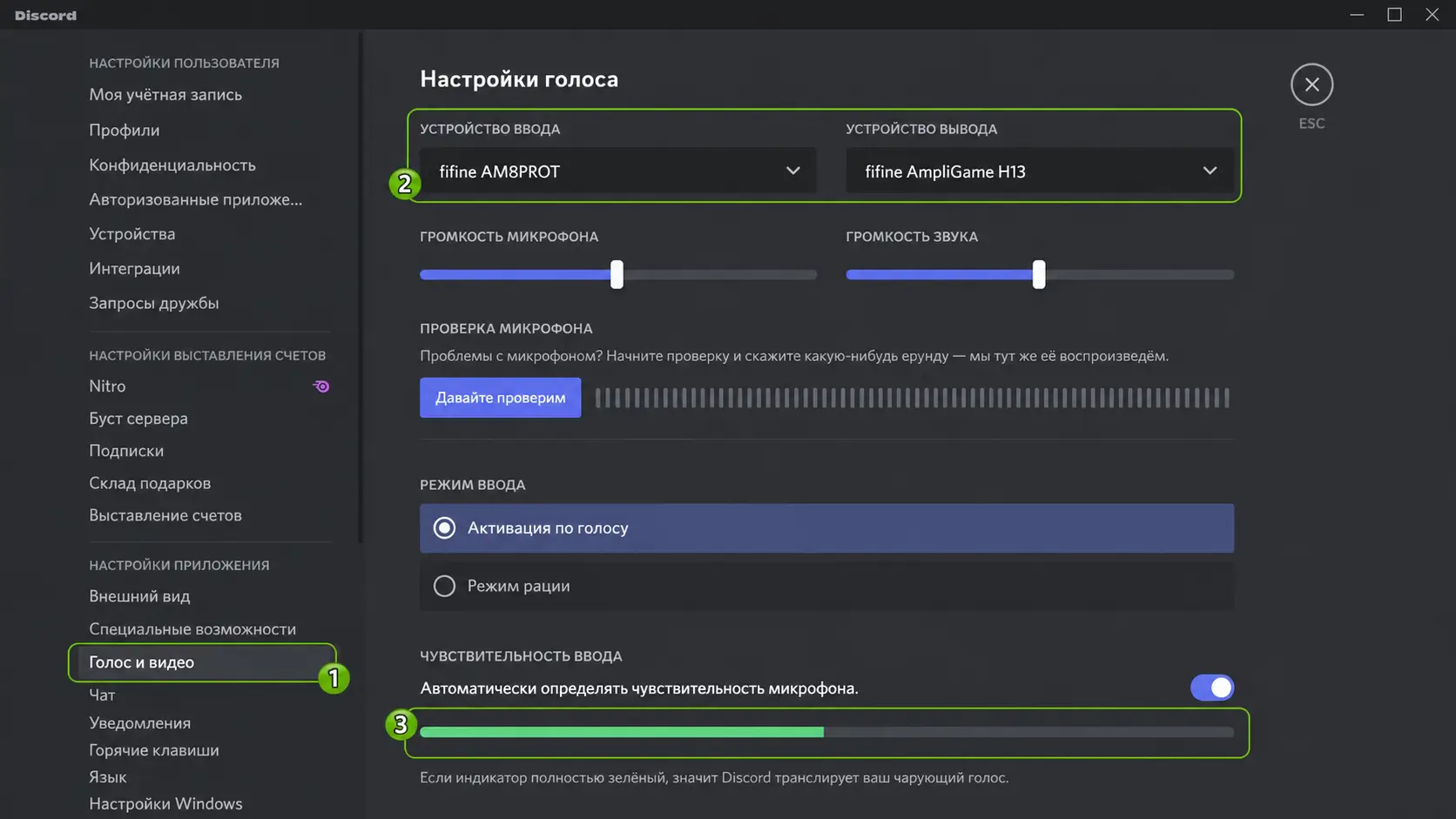
Task: Open 'Буст сервера' section
Action: coord(138,419)
